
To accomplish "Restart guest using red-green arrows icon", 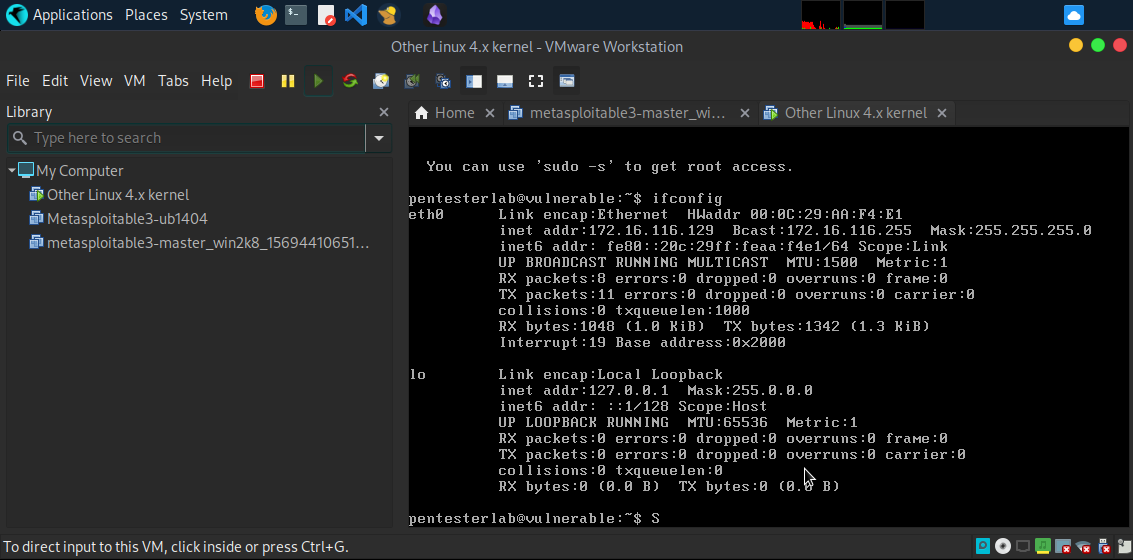I will 350,81.
